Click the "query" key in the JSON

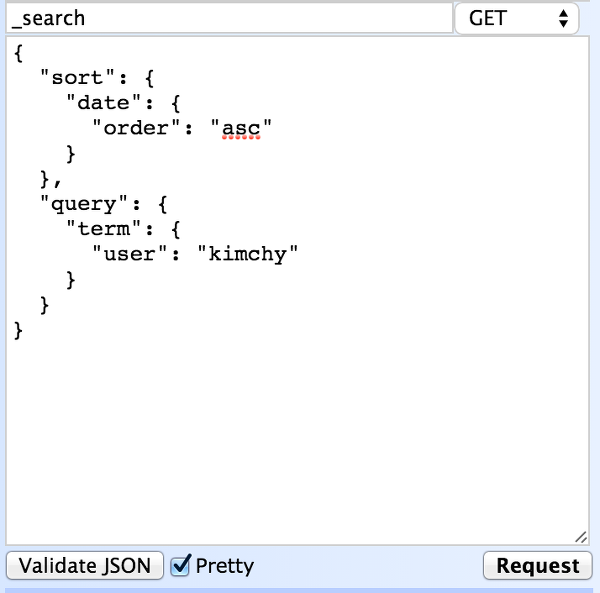(84, 204)
